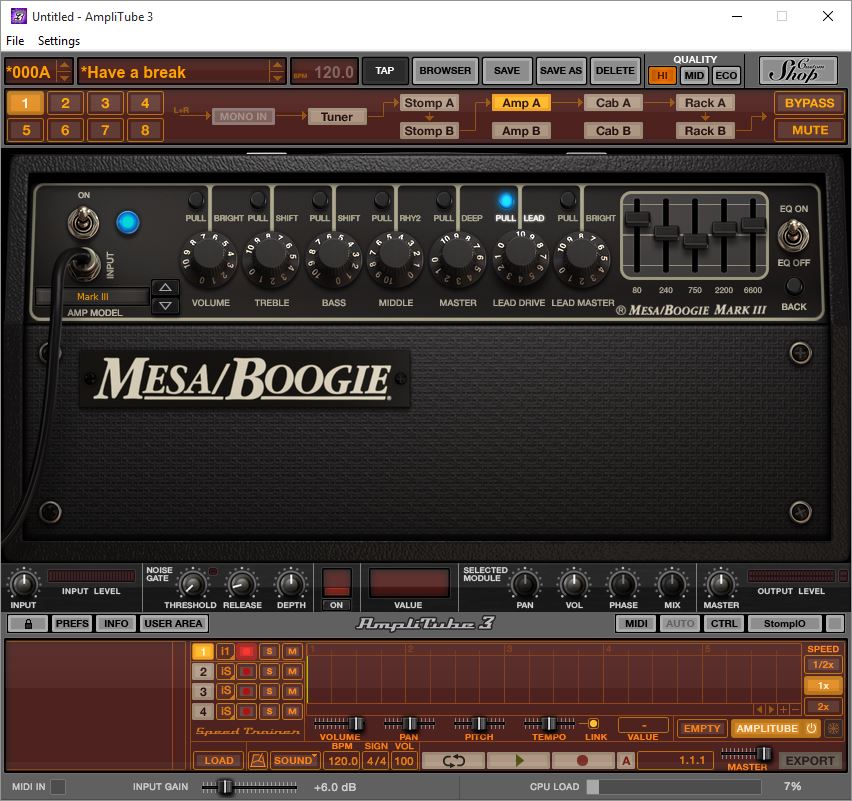Click the BROWSER button
852x801 pixels.
[446, 71]
